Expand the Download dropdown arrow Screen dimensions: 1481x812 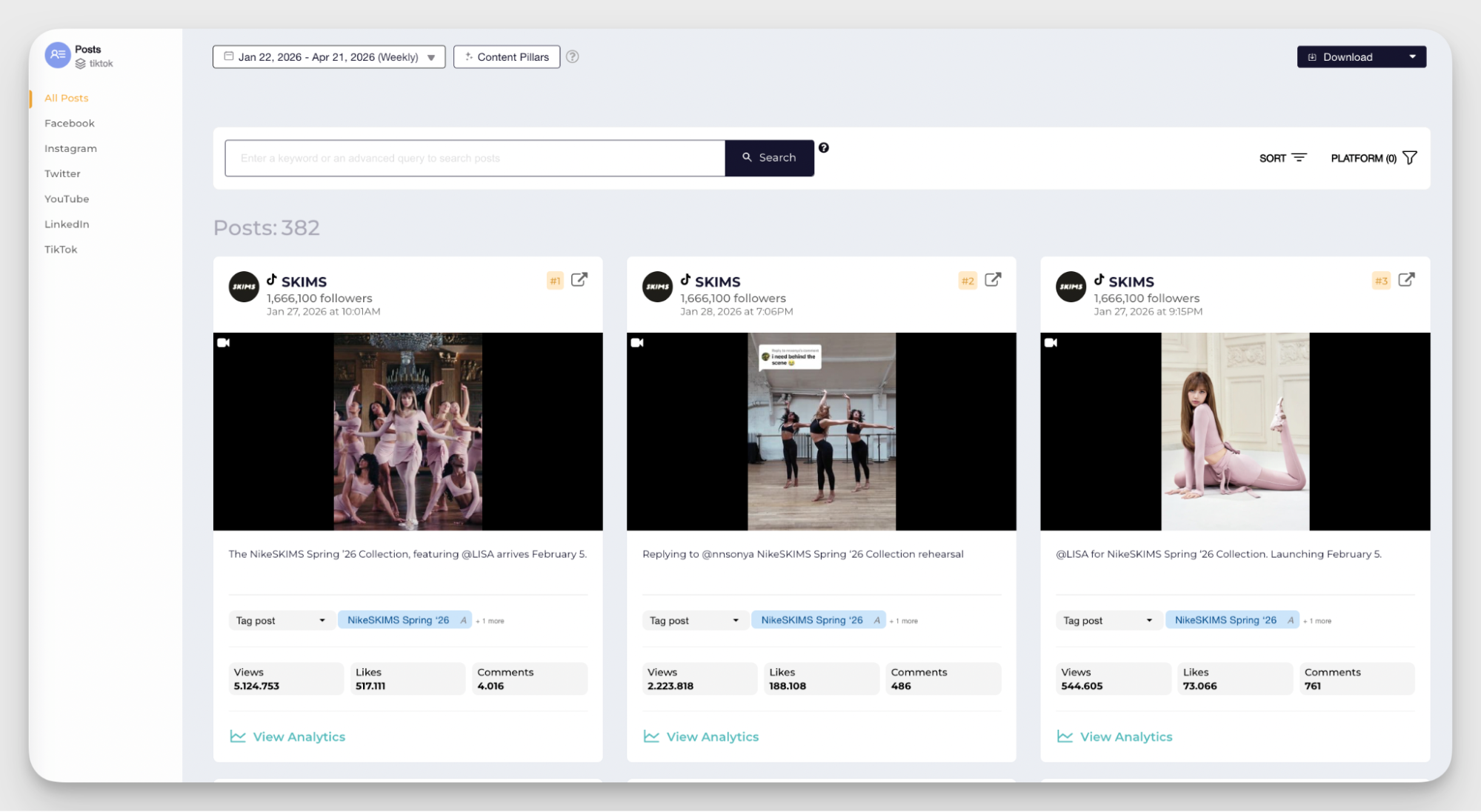[1413, 57]
